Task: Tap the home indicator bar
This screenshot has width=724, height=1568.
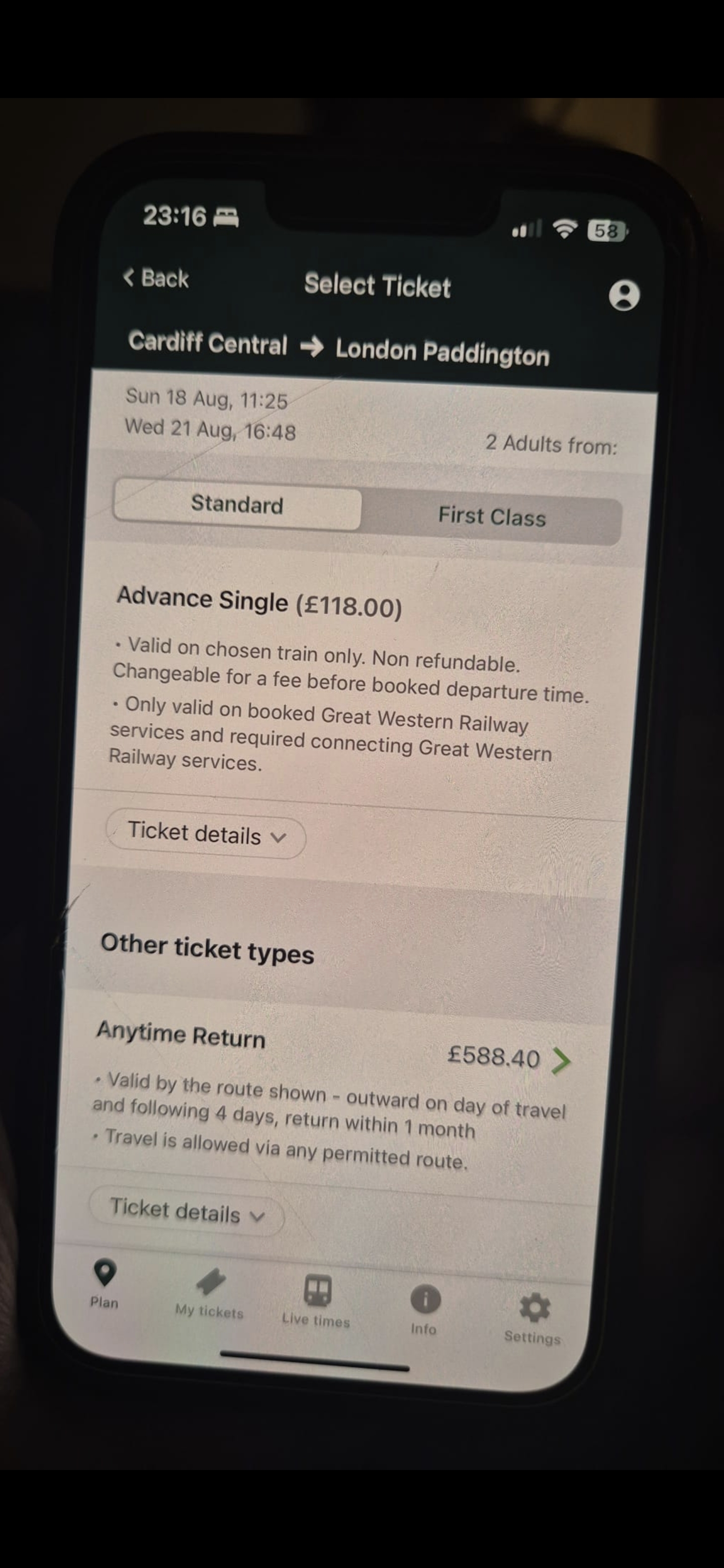Action: [314, 1361]
